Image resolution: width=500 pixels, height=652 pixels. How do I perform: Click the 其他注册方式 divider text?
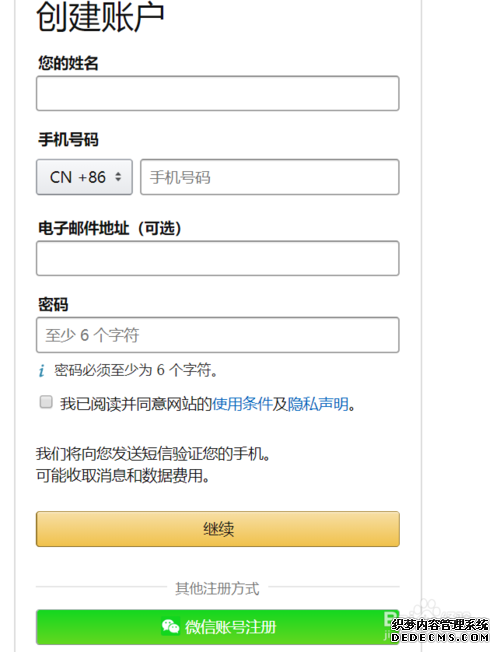[217, 588]
